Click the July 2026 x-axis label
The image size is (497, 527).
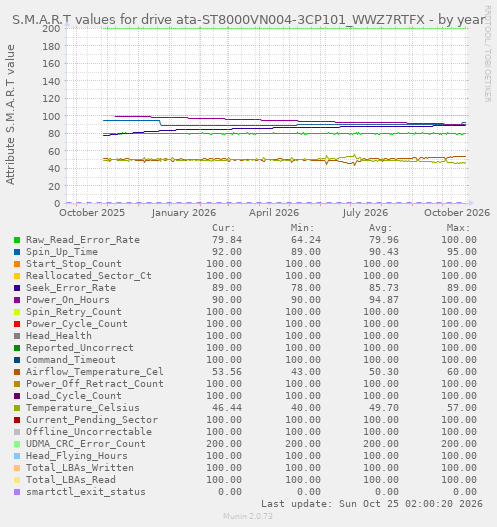[x=365, y=213]
